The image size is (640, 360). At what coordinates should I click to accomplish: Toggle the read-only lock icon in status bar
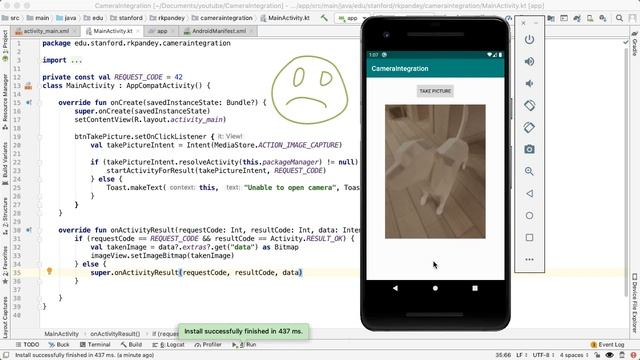597,355
